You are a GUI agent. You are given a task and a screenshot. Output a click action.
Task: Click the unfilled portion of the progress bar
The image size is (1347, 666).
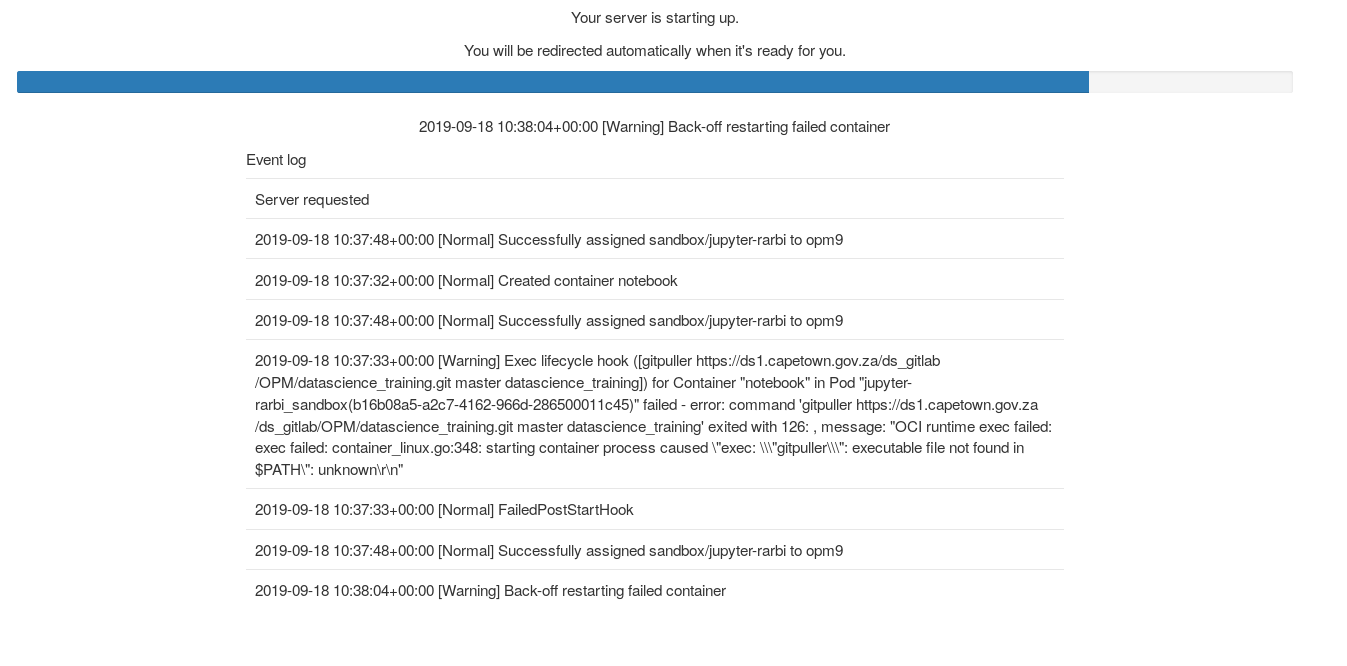click(1190, 81)
